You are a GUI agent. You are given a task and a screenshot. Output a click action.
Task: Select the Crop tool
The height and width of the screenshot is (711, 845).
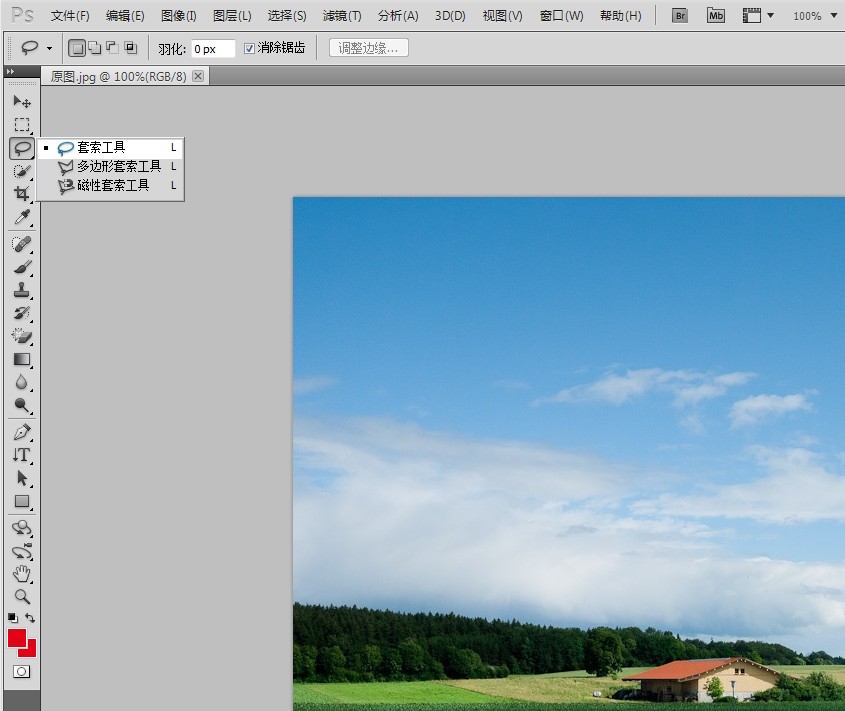[22, 193]
